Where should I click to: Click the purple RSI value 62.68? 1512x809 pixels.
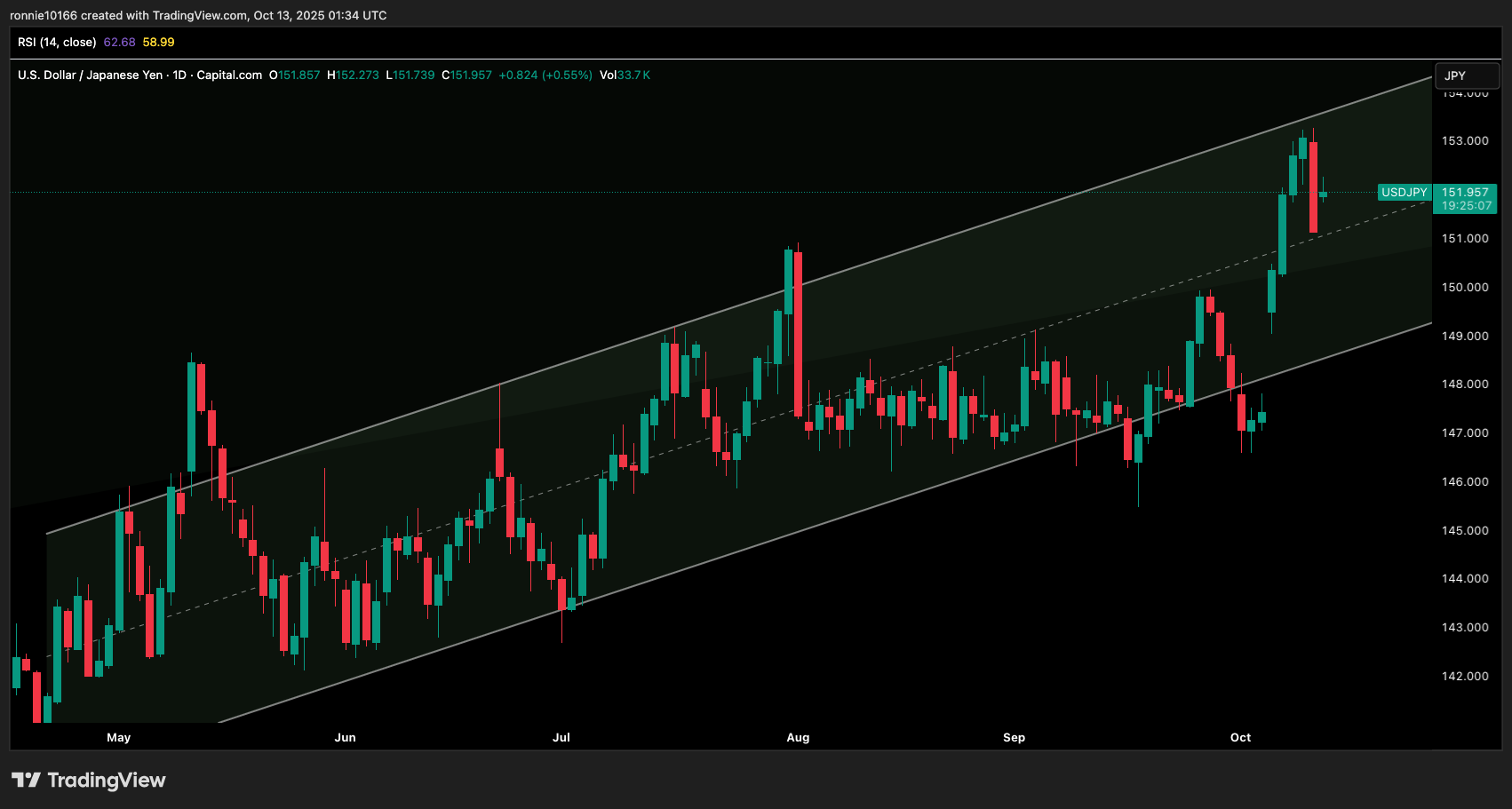tap(119, 43)
